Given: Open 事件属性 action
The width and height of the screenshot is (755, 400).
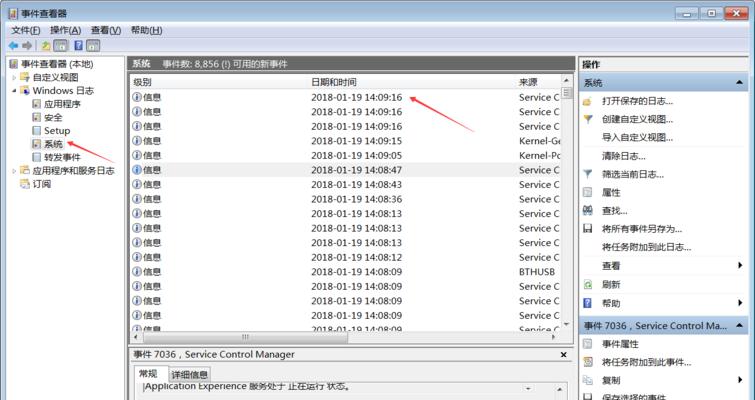Looking at the screenshot, I should pyautogui.click(x=620, y=344).
